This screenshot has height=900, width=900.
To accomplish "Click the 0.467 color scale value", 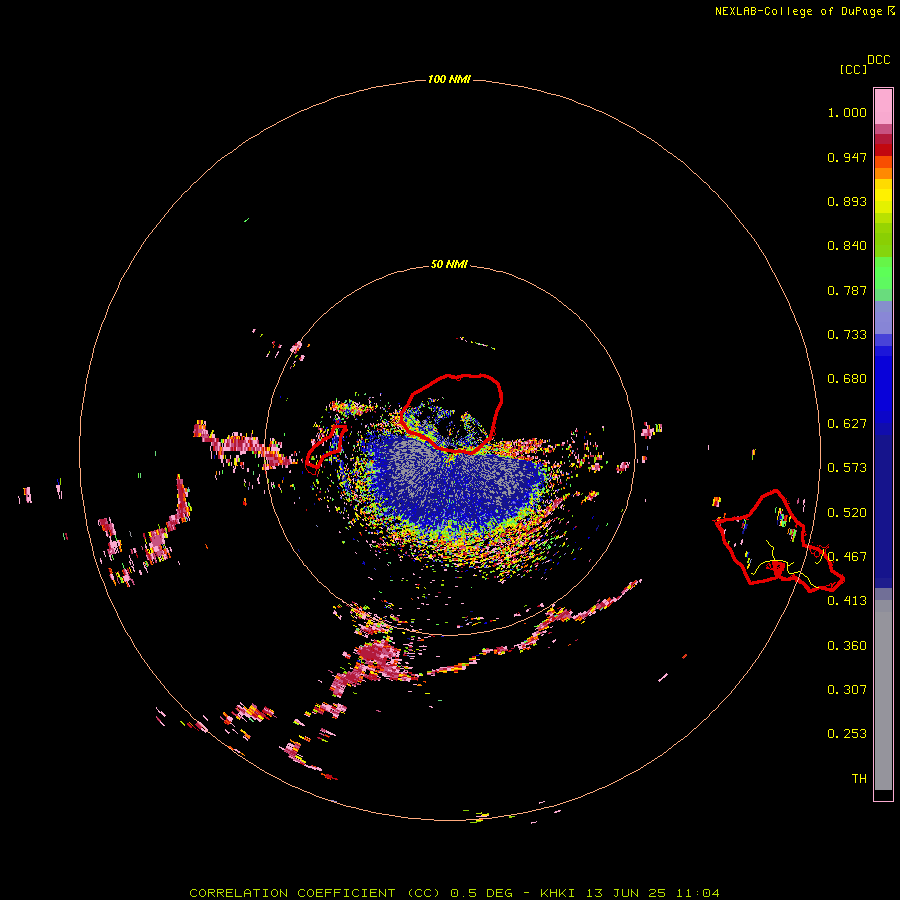I will pos(847,557).
